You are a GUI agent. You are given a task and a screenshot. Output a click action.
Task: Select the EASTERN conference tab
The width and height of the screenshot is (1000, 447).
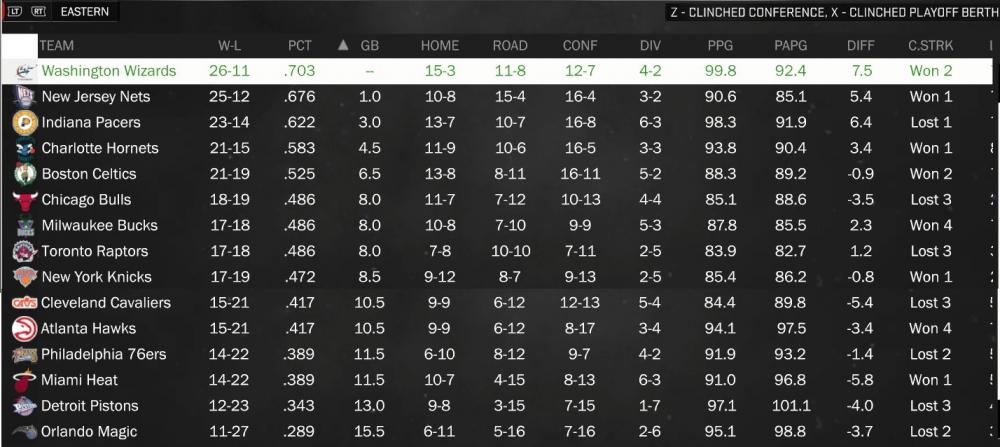[84, 11]
